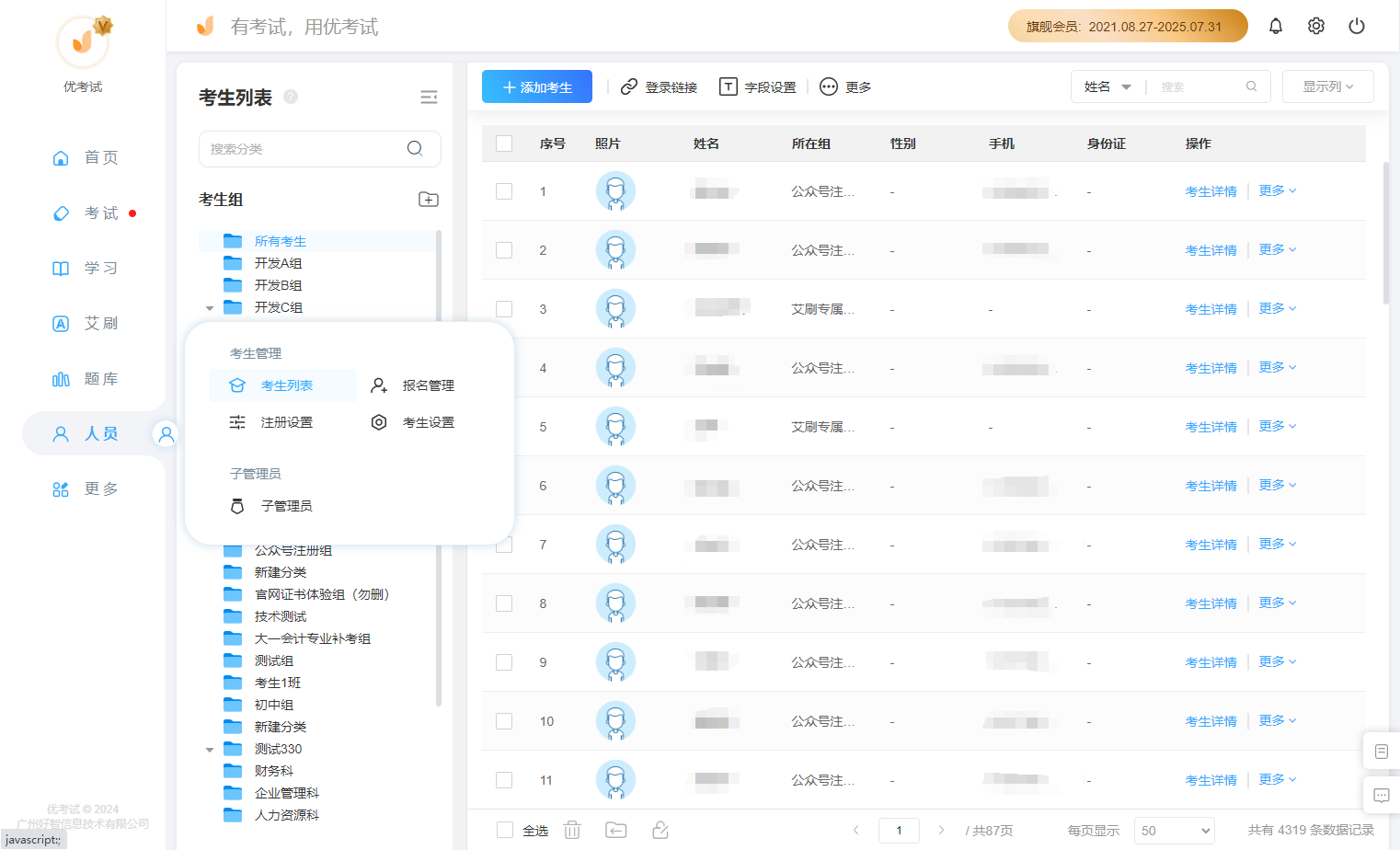Click the batch edit icon at bottom
The image size is (1400, 850).
tap(660, 830)
